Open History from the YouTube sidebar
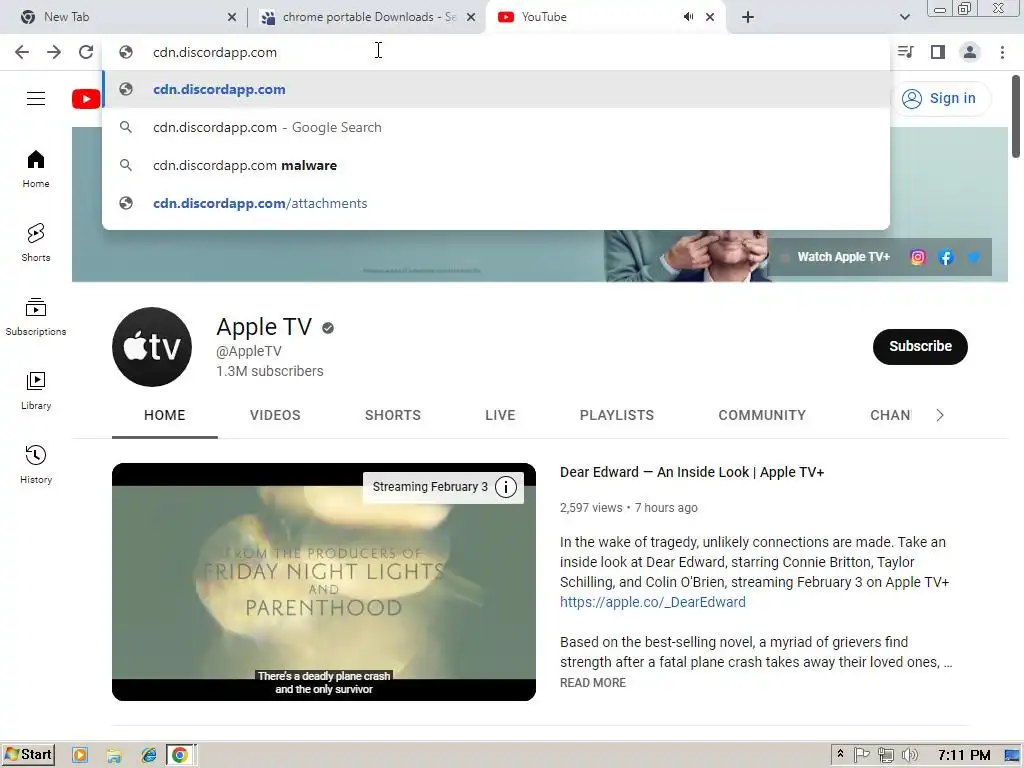 36,464
